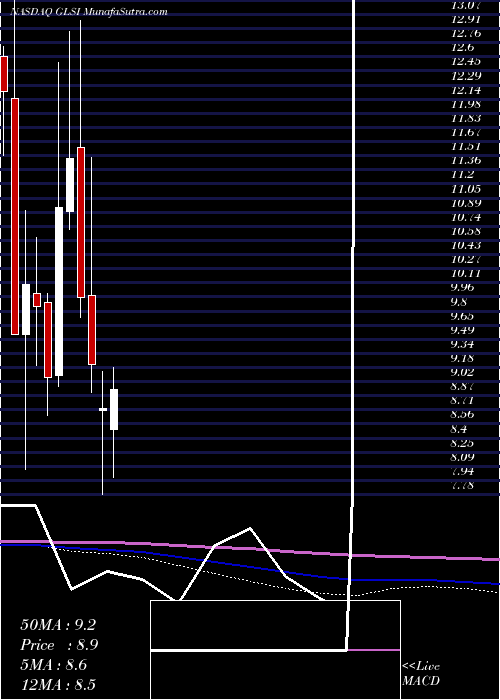Pick the 10.74 price label
500x700 pixels.
(x=466, y=217)
